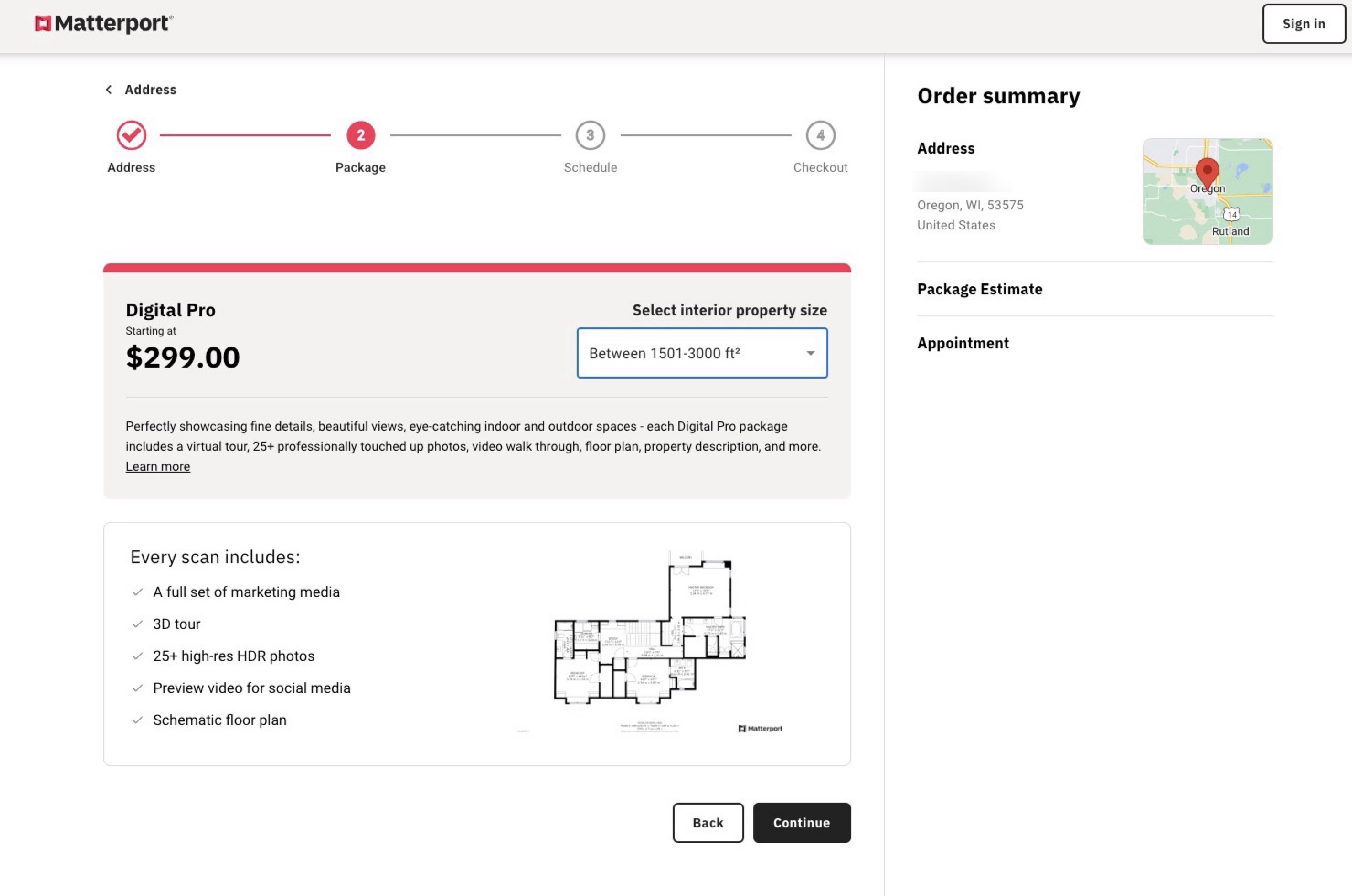The width and height of the screenshot is (1352, 896).
Task: Click the Matterport logo
Action: 104,23
